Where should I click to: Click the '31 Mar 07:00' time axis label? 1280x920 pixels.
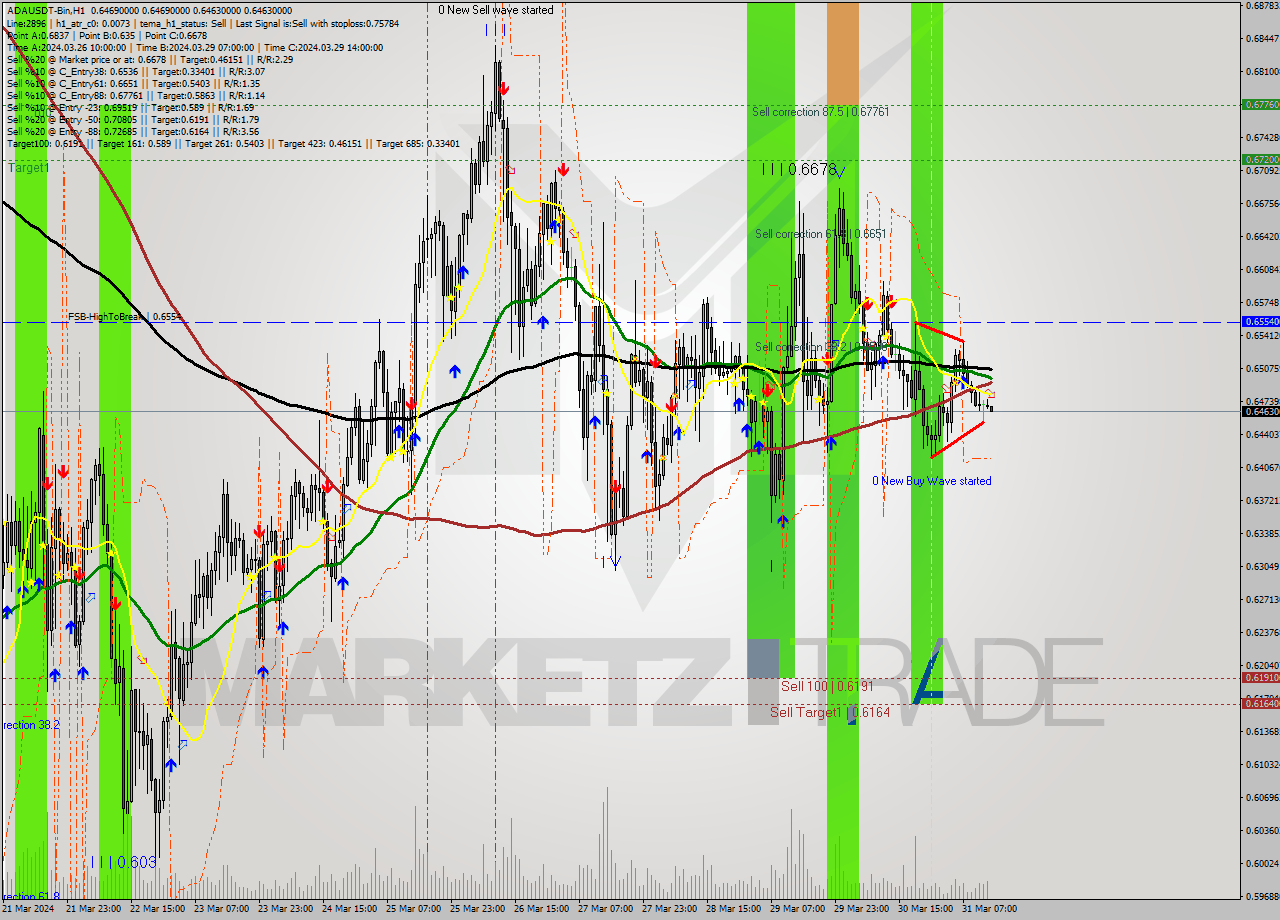click(990, 909)
